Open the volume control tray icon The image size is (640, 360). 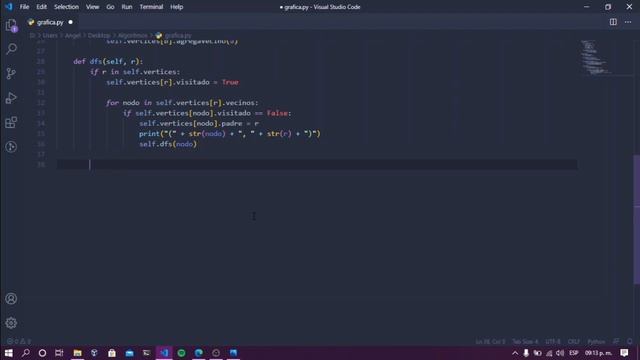click(x=560, y=353)
